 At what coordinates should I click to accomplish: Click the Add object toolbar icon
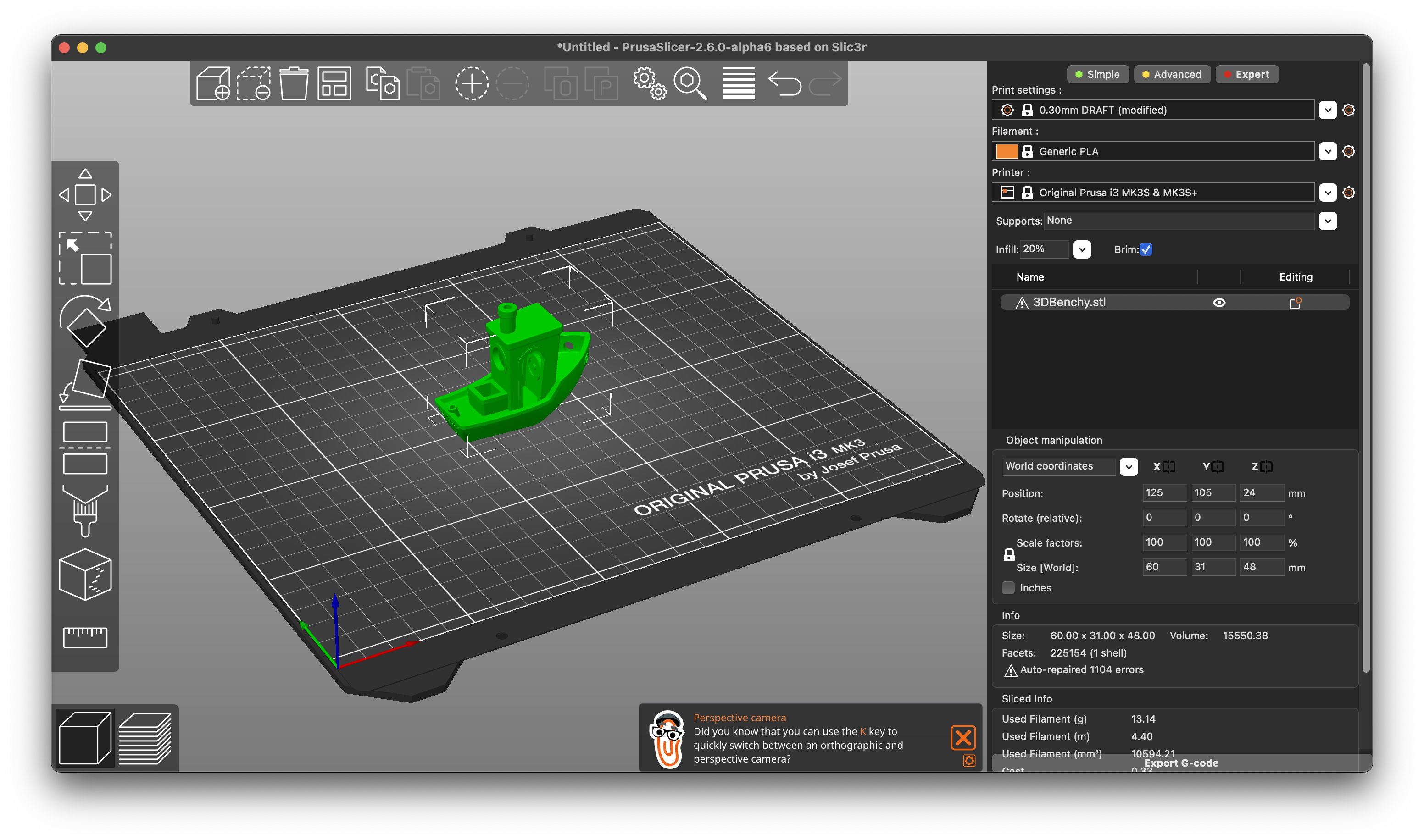(213, 84)
